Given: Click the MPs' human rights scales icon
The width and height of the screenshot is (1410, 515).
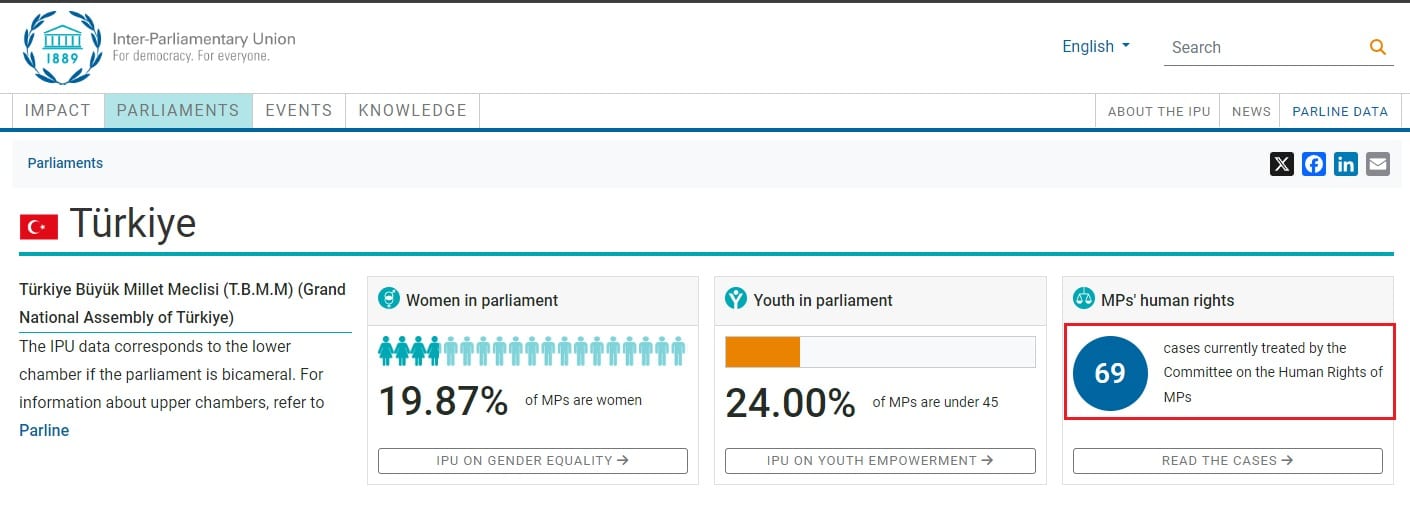Looking at the screenshot, I should tap(1083, 299).
